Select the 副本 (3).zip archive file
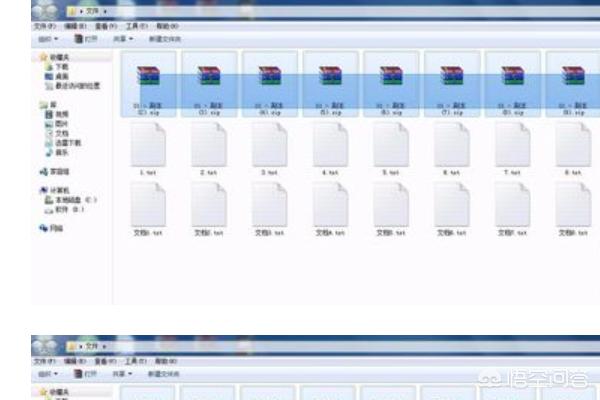600x400 pixels. 209,84
